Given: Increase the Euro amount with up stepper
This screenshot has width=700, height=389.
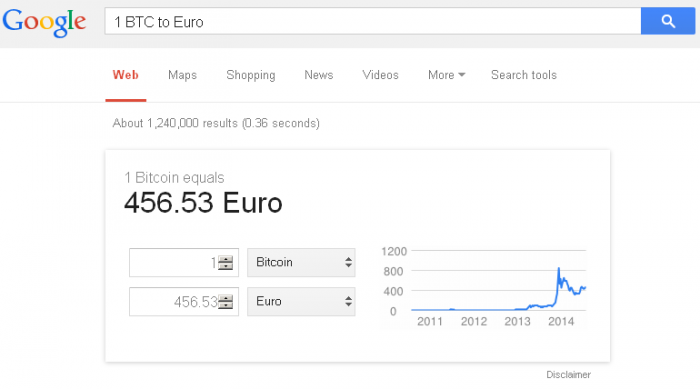Looking at the screenshot, I should point(225,298).
